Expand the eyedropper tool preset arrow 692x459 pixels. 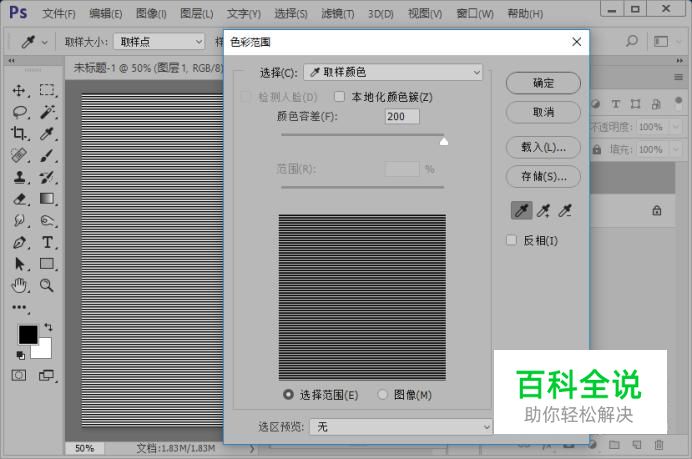point(44,42)
